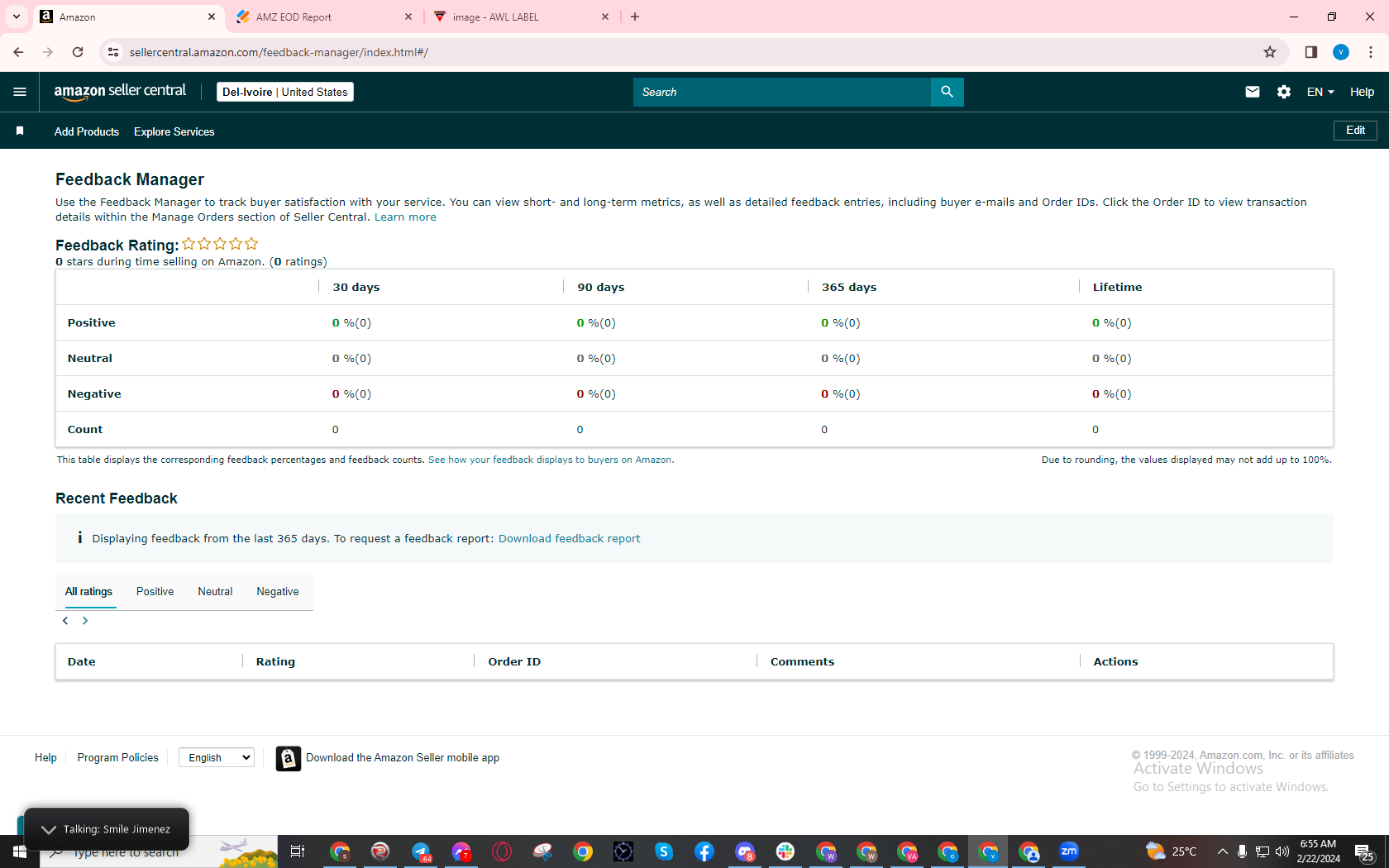The height and width of the screenshot is (868, 1389).
Task: Open 'See how your feedback displays' link
Action: pyautogui.click(x=551, y=460)
